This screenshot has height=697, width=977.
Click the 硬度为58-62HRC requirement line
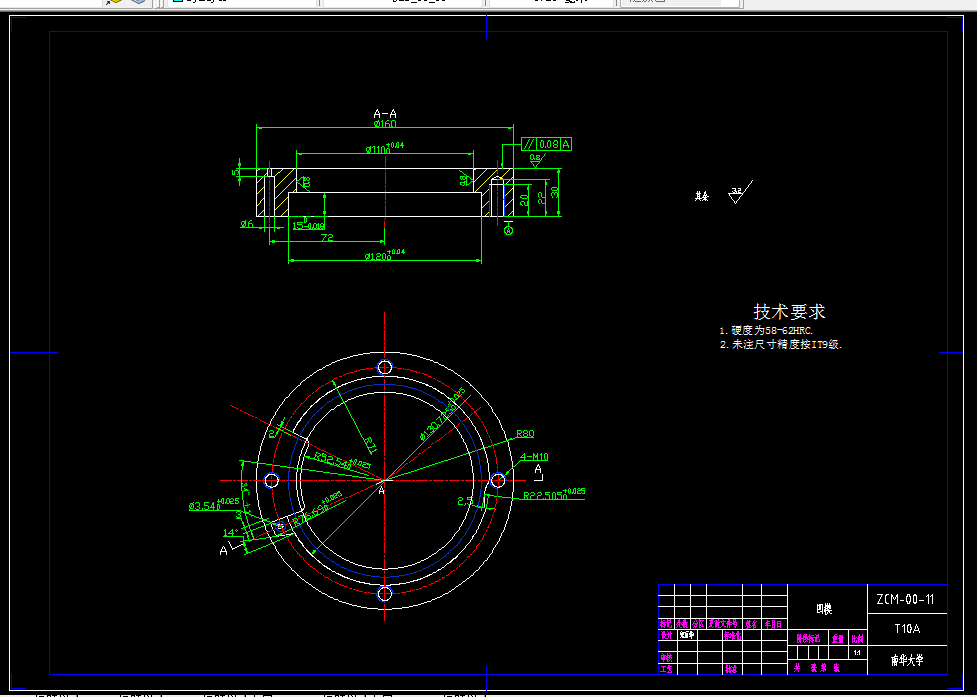click(766, 331)
